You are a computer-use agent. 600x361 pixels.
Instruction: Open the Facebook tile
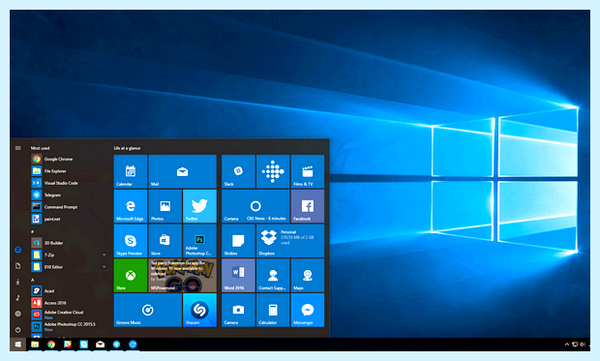(307, 206)
